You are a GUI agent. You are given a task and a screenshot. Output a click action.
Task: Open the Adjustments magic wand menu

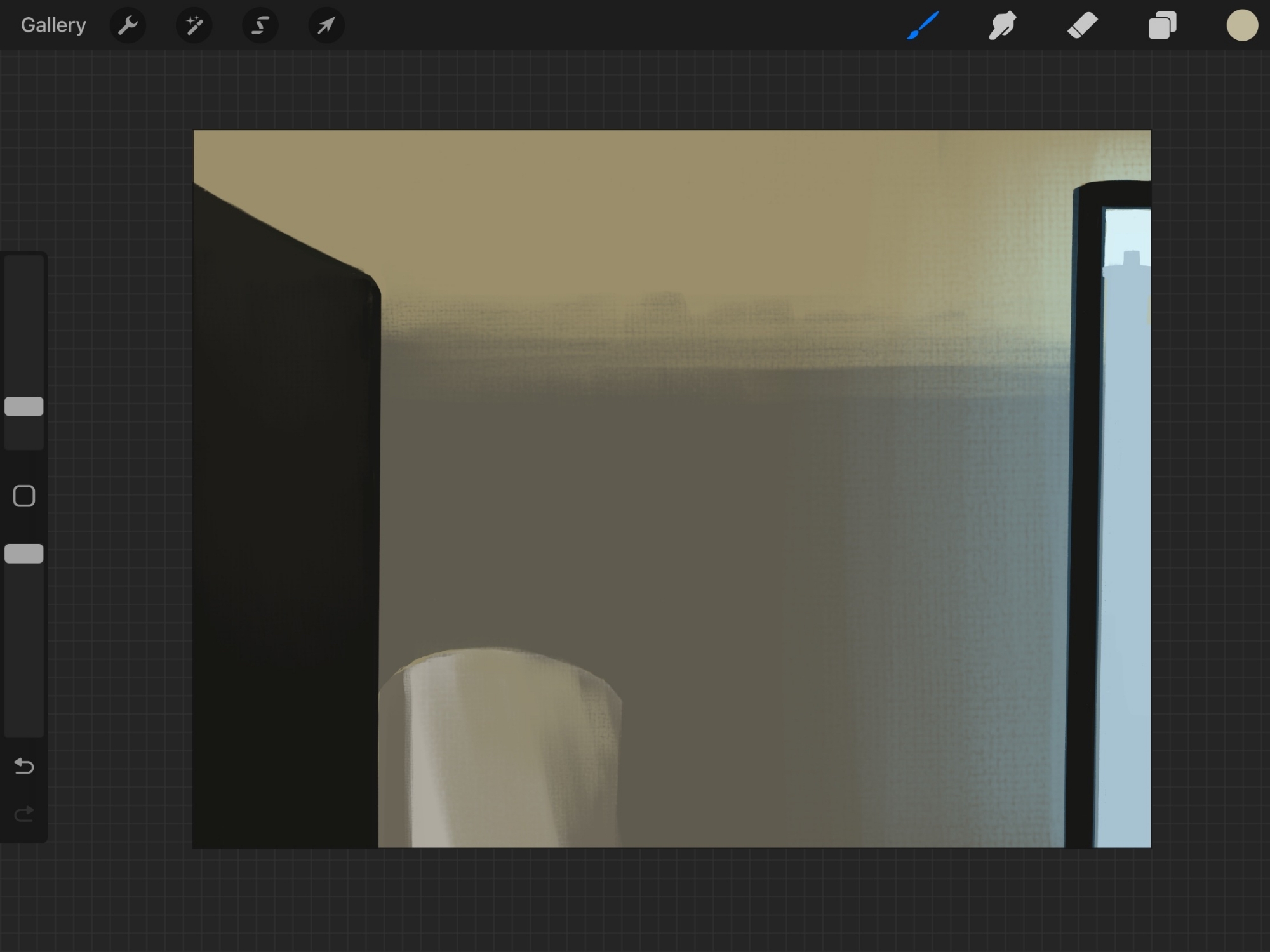194,25
